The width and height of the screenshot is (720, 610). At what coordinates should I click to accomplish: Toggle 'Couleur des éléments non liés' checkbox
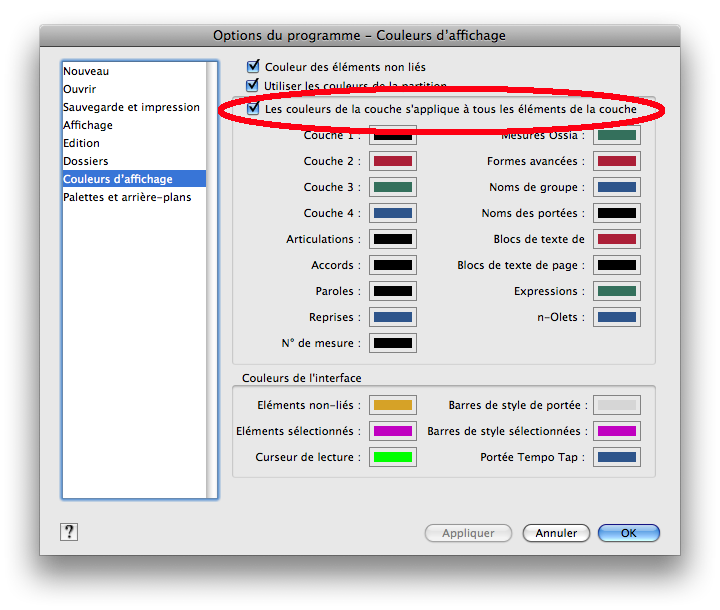(x=254, y=67)
